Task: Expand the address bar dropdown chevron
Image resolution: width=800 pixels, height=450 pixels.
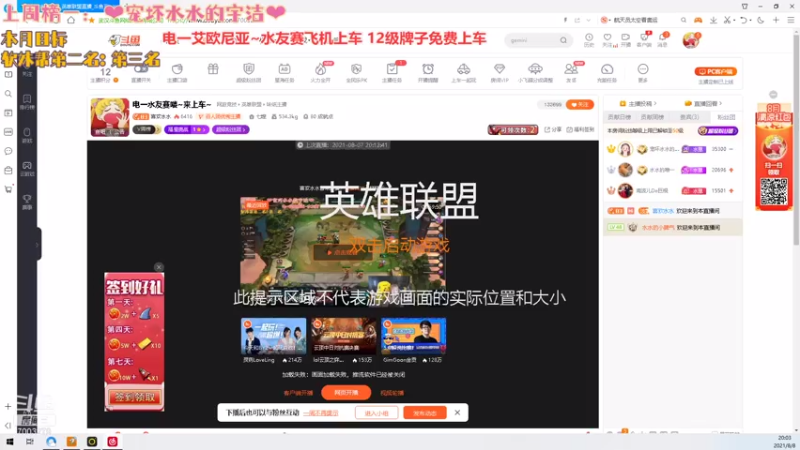Action: [x=588, y=20]
